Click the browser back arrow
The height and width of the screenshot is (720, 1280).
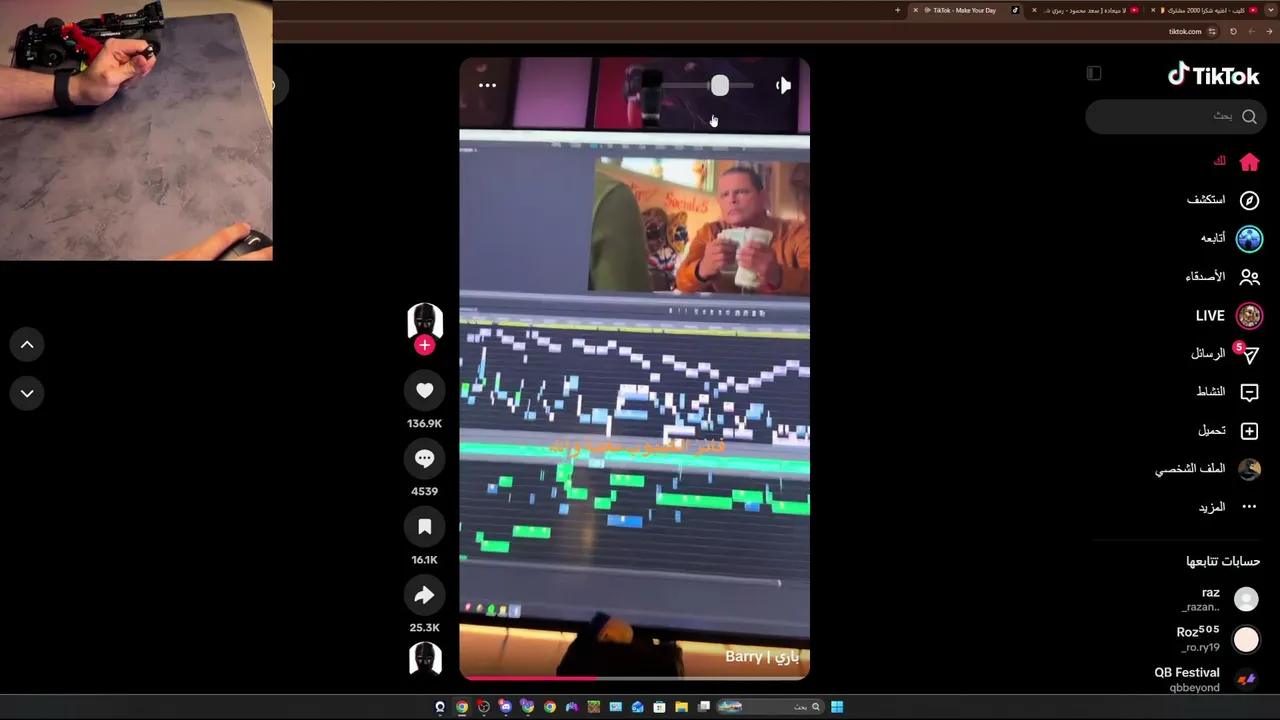point(1268,32)
